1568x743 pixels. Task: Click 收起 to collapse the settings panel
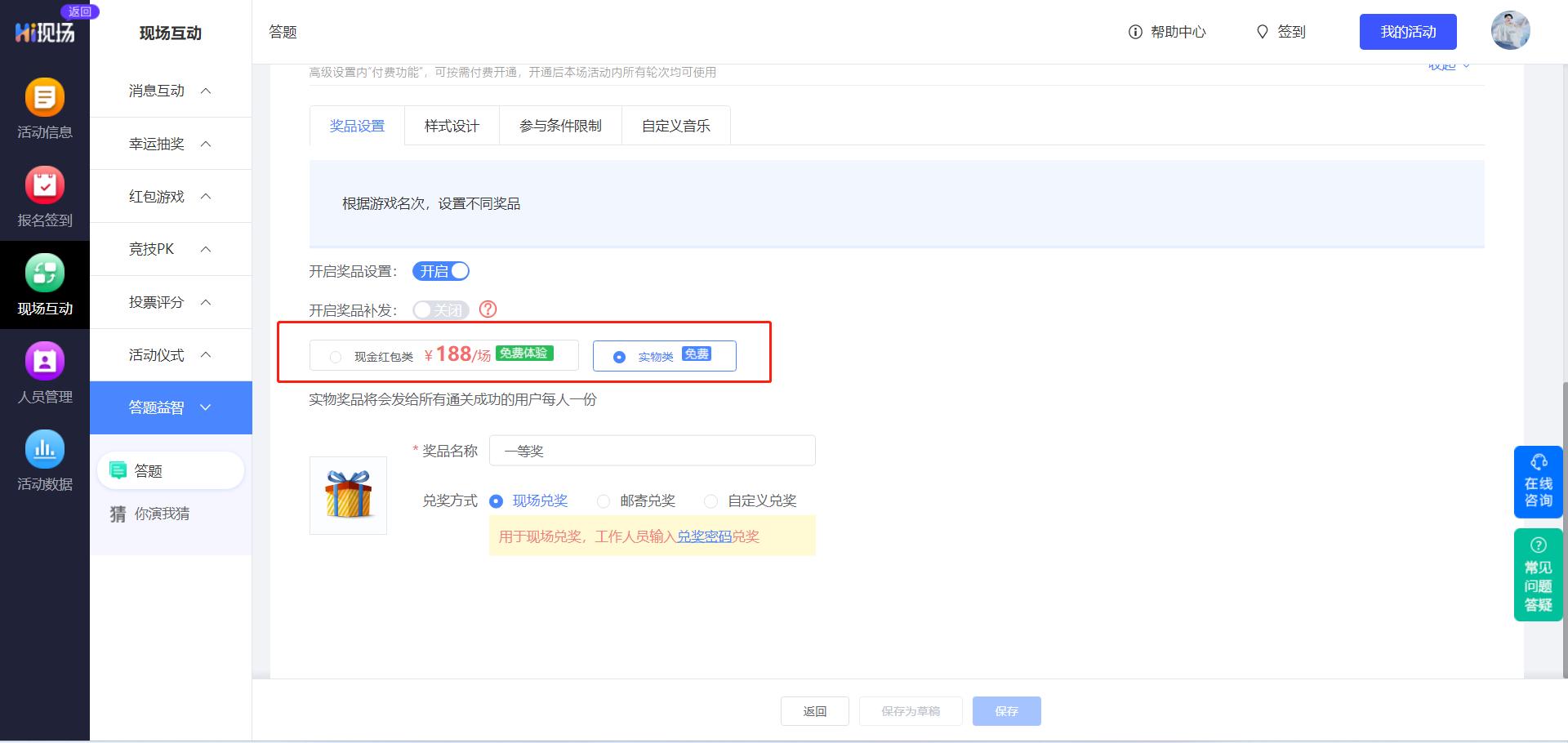tap(1447, 65)
